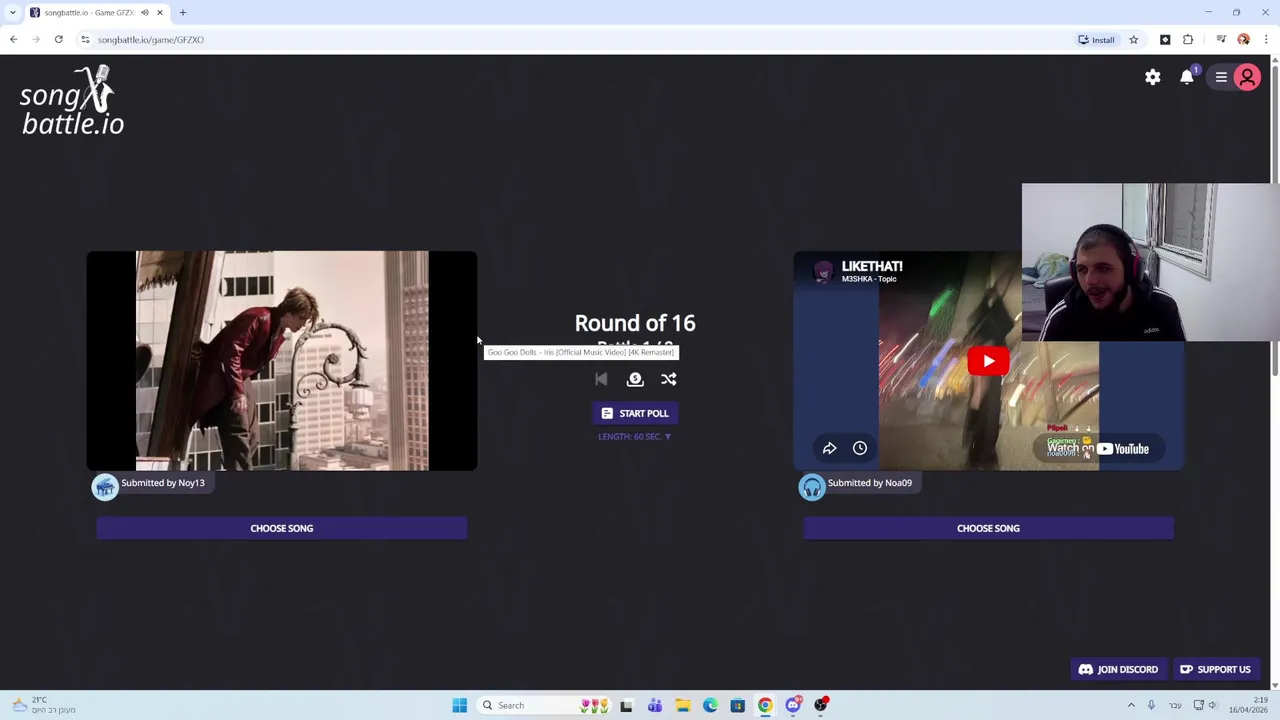Viewport: 1280px width, 720px height.
Task: Close the songbattle.io browser tab
Action: [159, 13]
